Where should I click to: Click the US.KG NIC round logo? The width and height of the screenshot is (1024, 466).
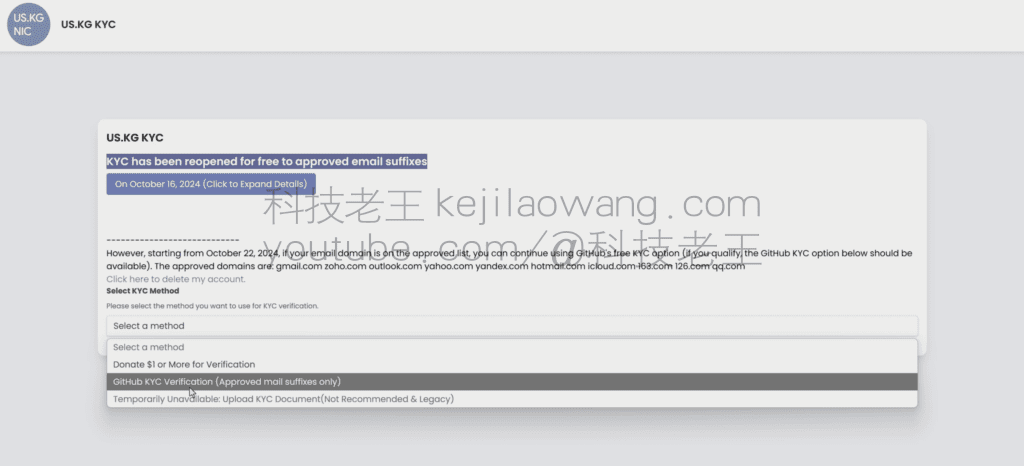tap(28, 25)
